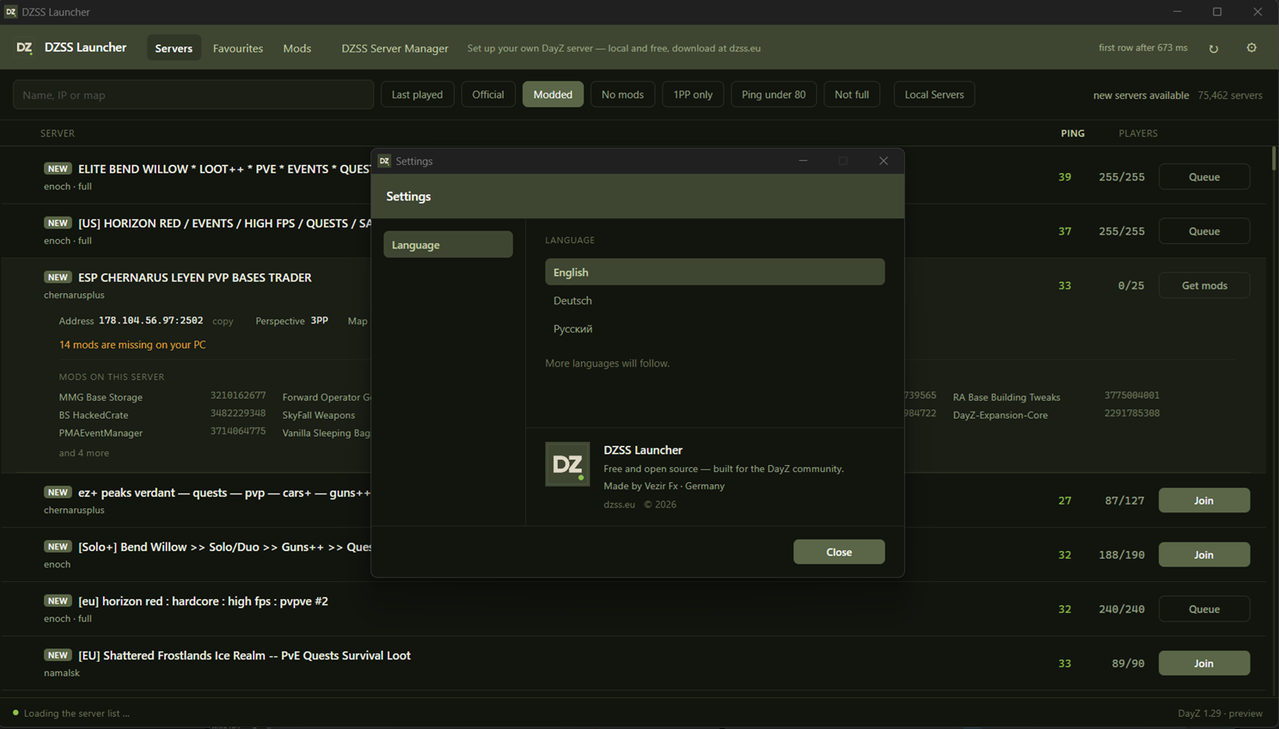Click the DayZ-Expansion-Core mod entry
Screen dimensions: 1279x729
[x=1000, y=415]
